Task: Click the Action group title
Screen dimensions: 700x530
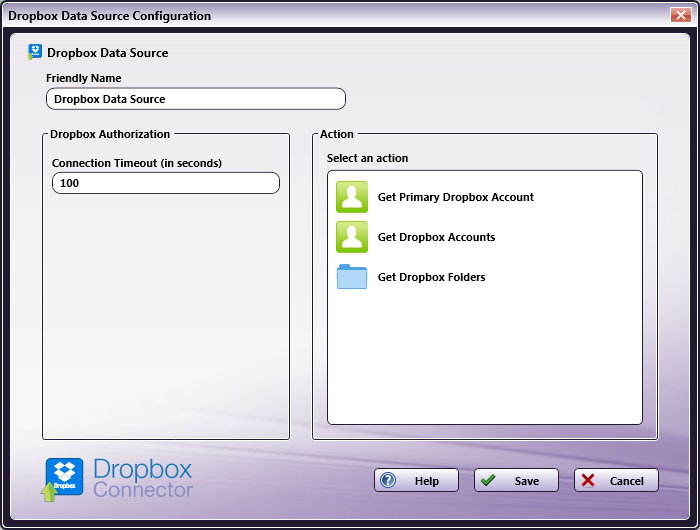Action: click(x=337, y=134)
